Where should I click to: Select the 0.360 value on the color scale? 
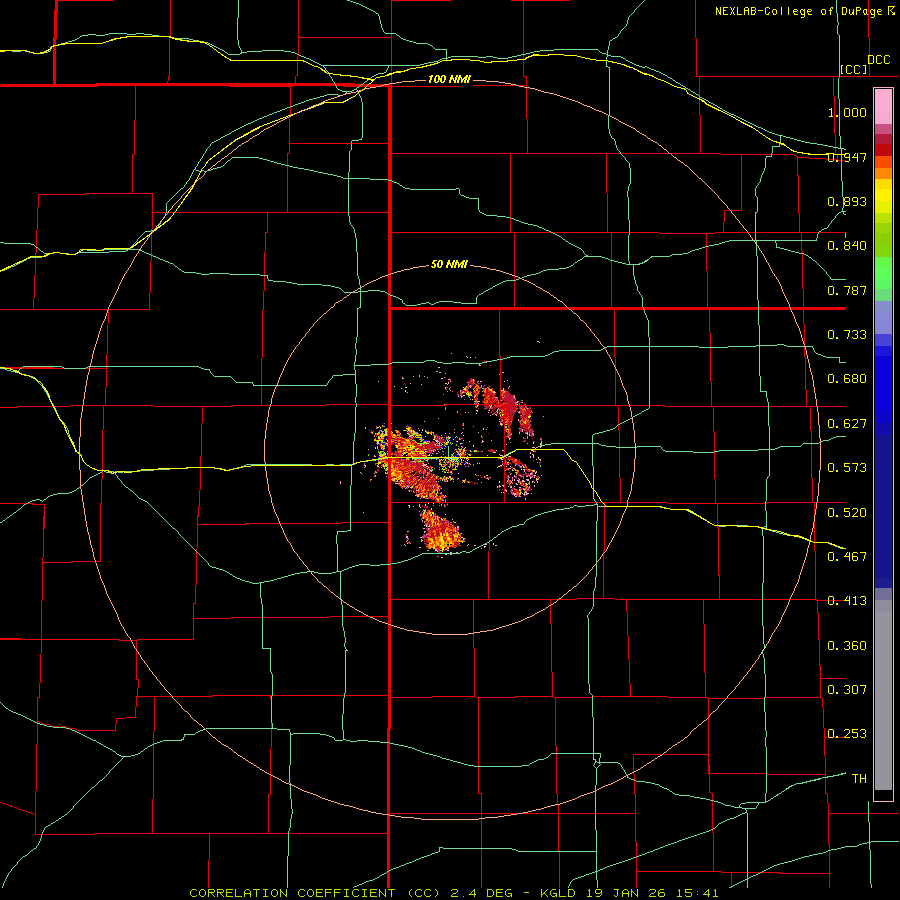pos(847,645)
